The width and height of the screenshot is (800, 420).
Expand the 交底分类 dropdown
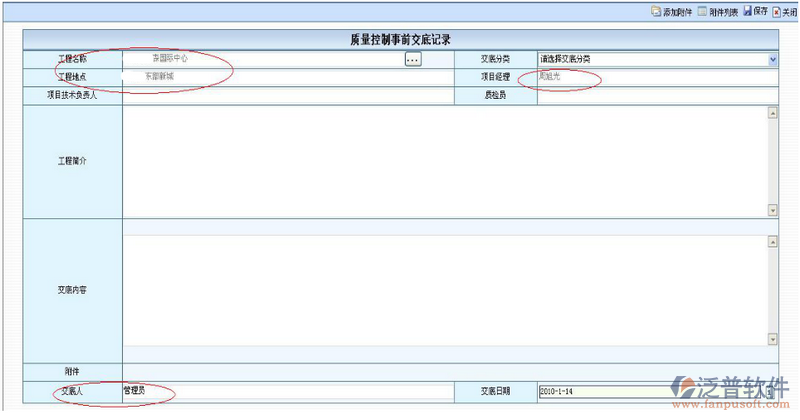click(x=772, y=60)
